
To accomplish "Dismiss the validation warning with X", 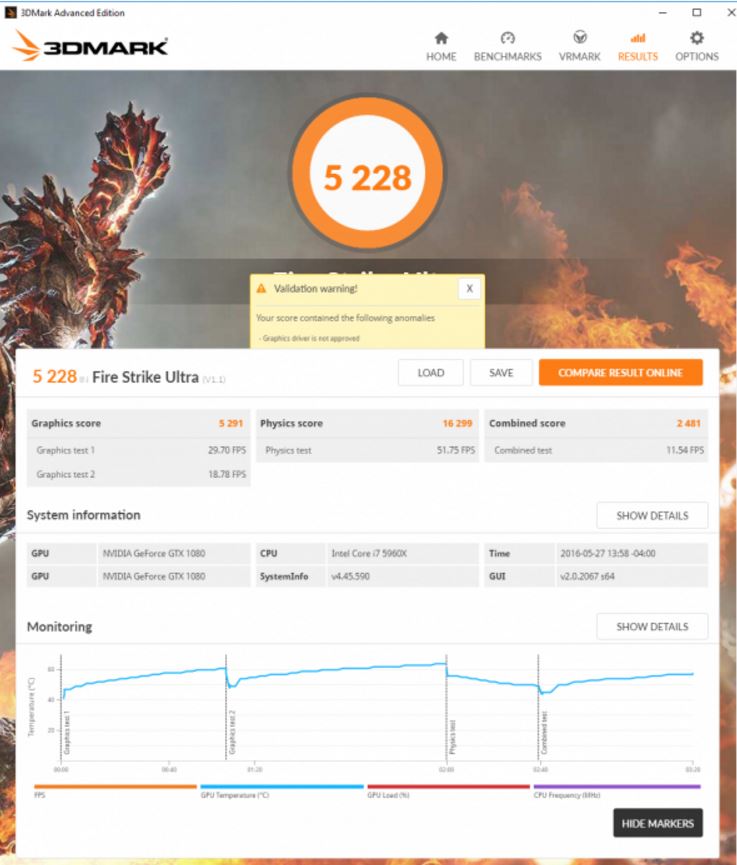I will click(469, 288).
